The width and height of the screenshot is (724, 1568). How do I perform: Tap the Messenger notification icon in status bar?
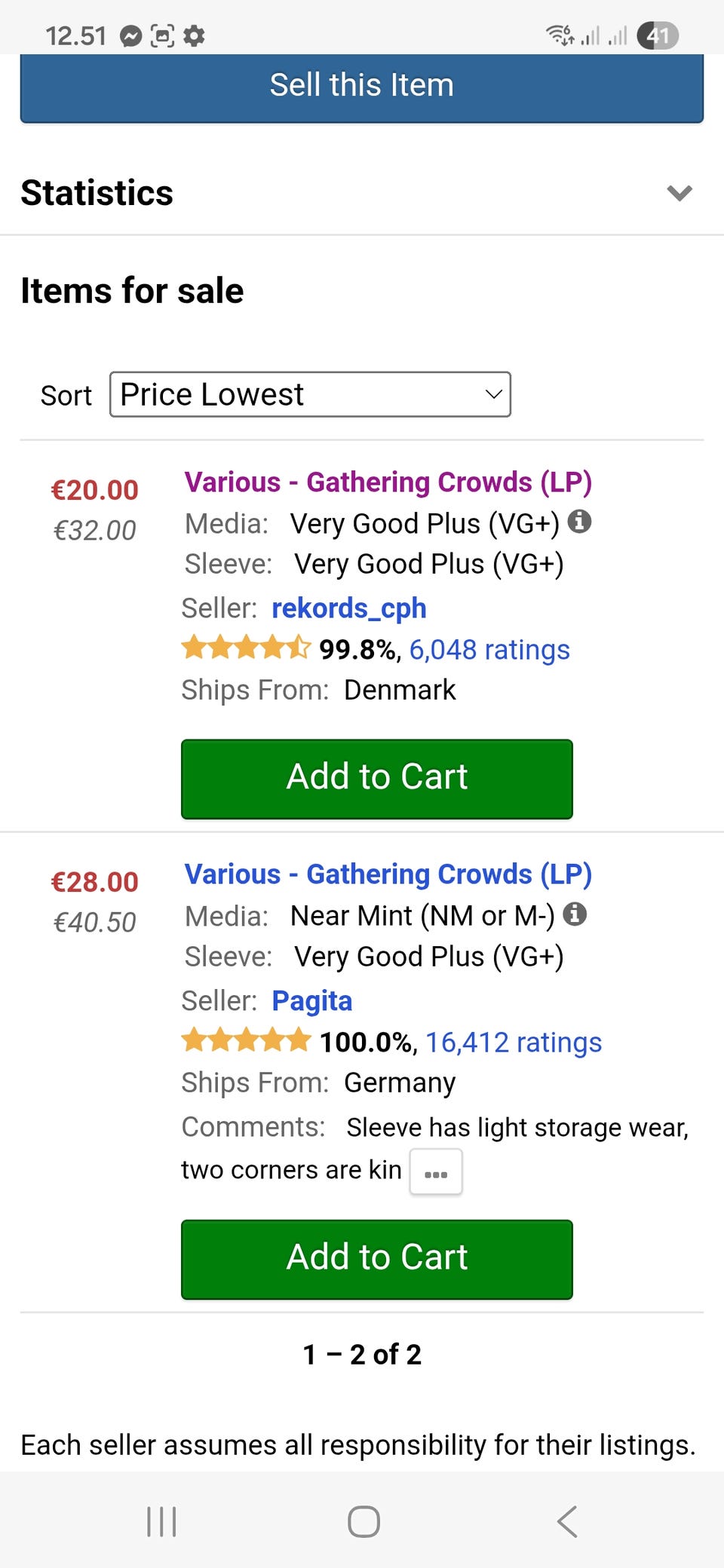(131, 35)
